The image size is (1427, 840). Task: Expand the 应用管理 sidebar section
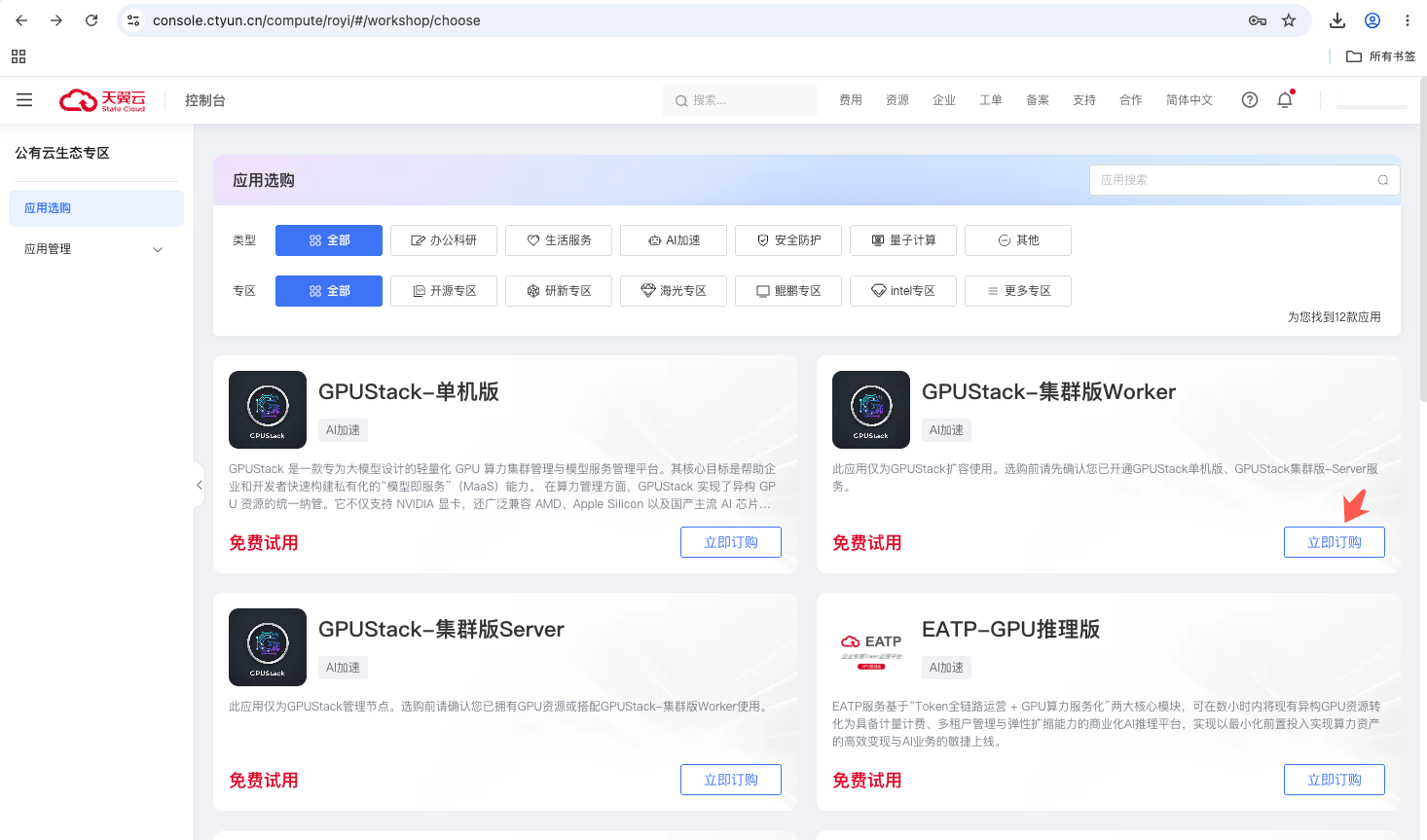pyautogui.click(x=96, y=249)
